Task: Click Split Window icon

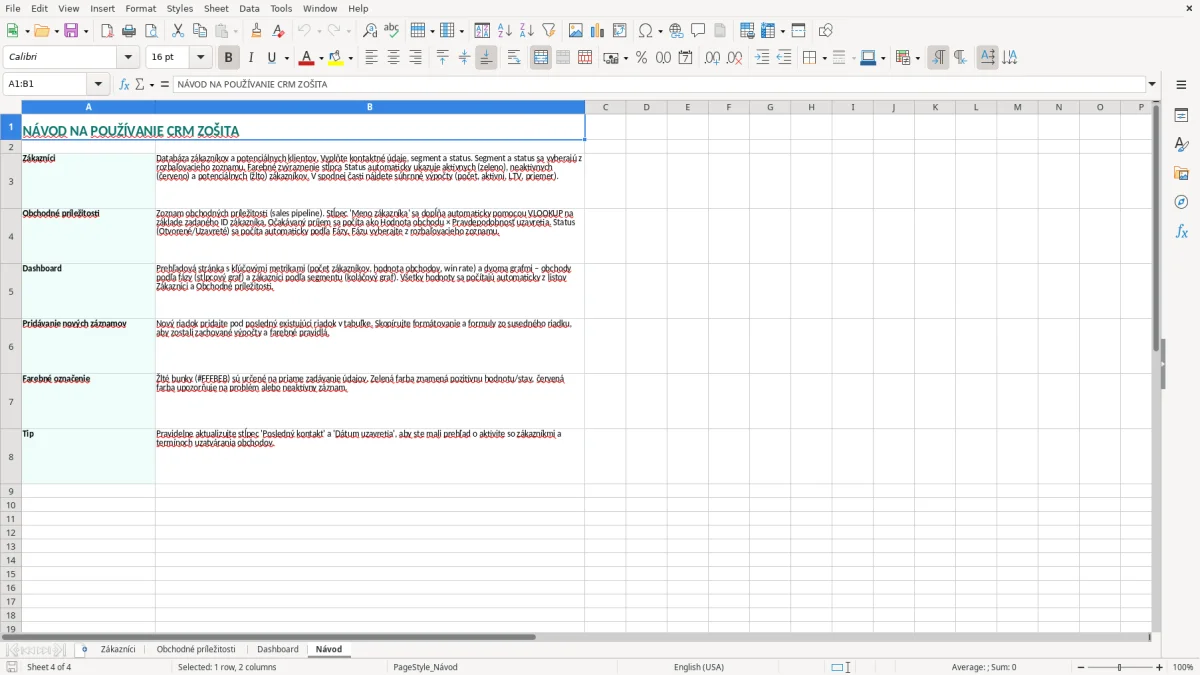Action: click(799, 31)
